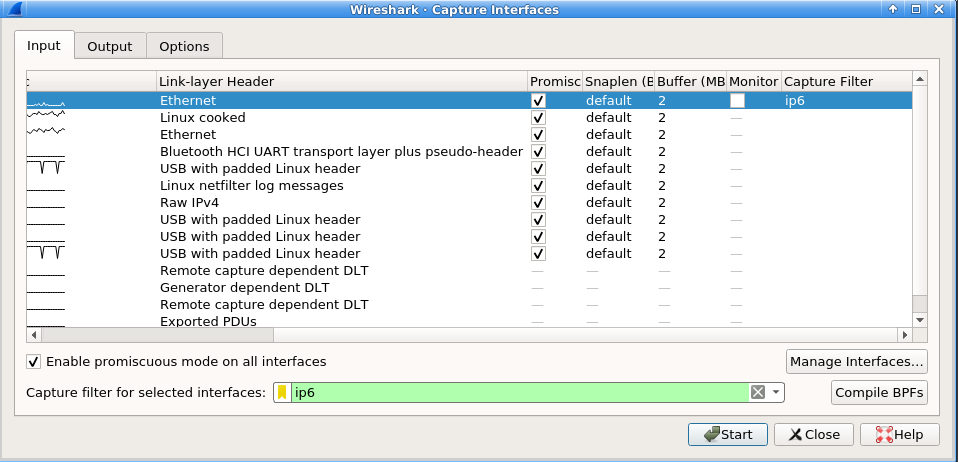This screenshot has height=462, width=958.
Task: Open the capture filter bookmark menu
Action: pyautogui.click(x=282, y=392)
